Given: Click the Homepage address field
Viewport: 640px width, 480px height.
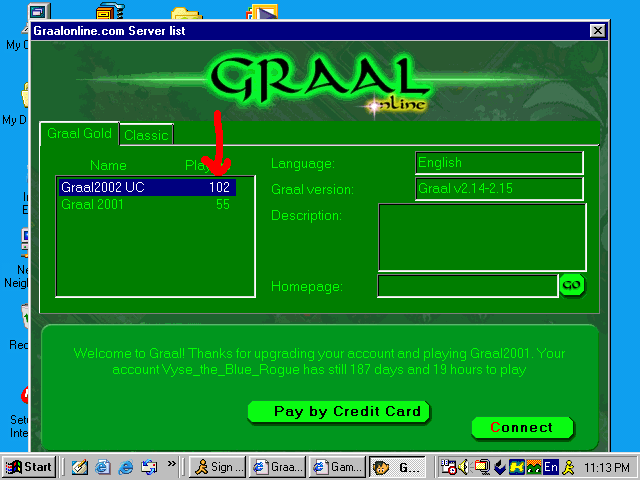Looking at the screenshot, I should pos(467,286).
